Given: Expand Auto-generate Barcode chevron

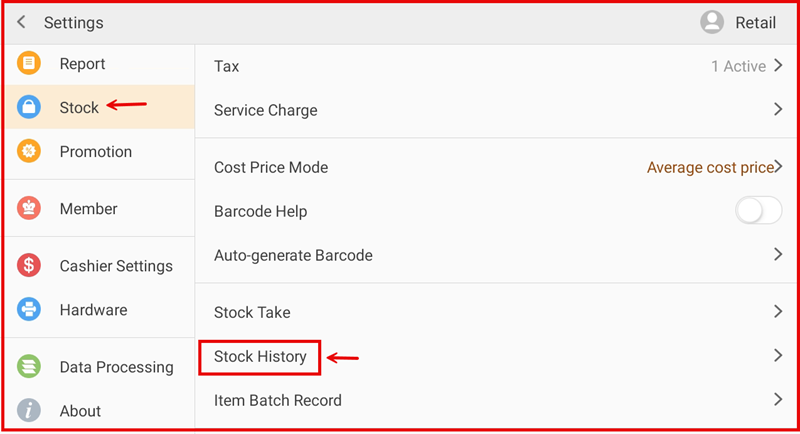Looking at the screenshot, I should click(777, 255).
